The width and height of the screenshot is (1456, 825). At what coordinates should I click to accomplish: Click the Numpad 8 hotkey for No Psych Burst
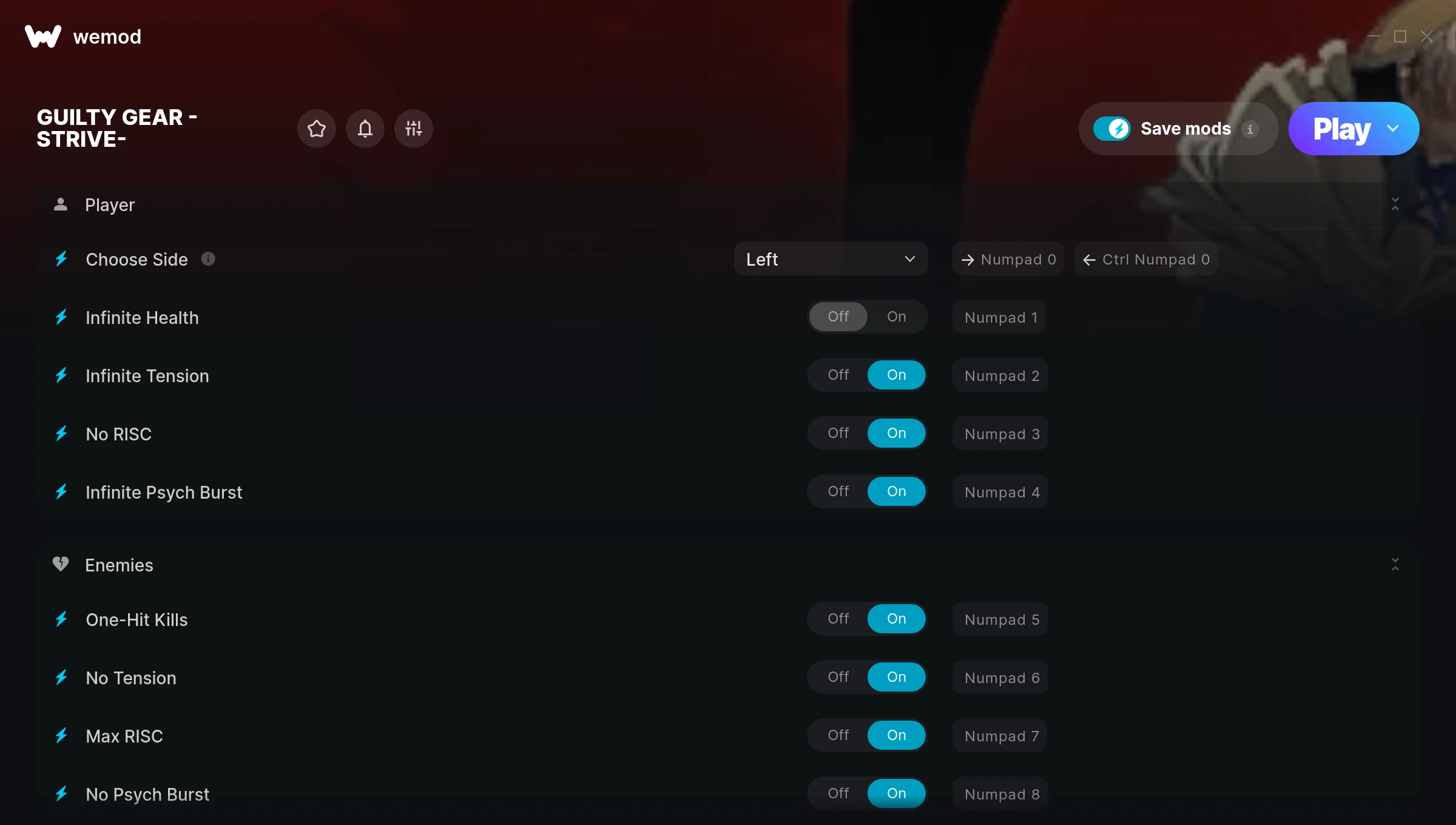tap(1000, 794)
